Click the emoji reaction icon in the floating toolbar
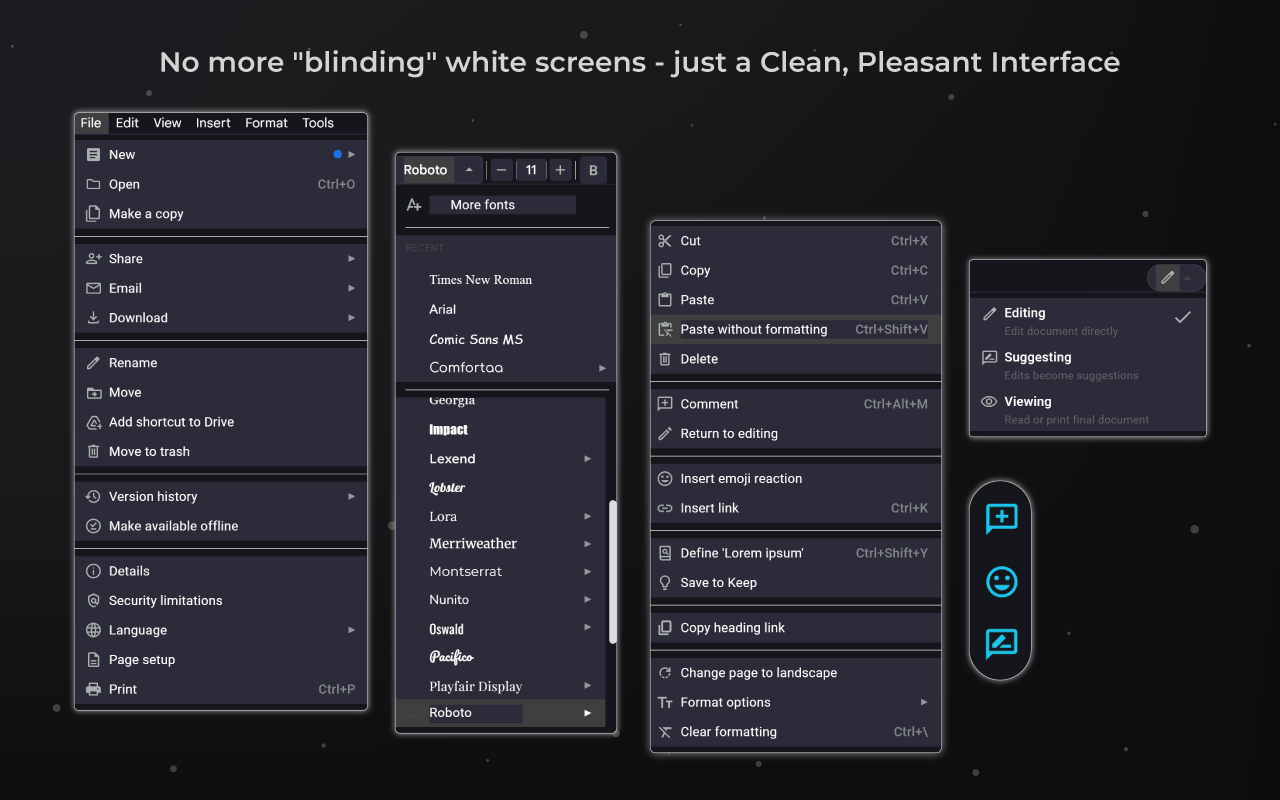The image size is (1280, 800). (x=1000, y=580)
